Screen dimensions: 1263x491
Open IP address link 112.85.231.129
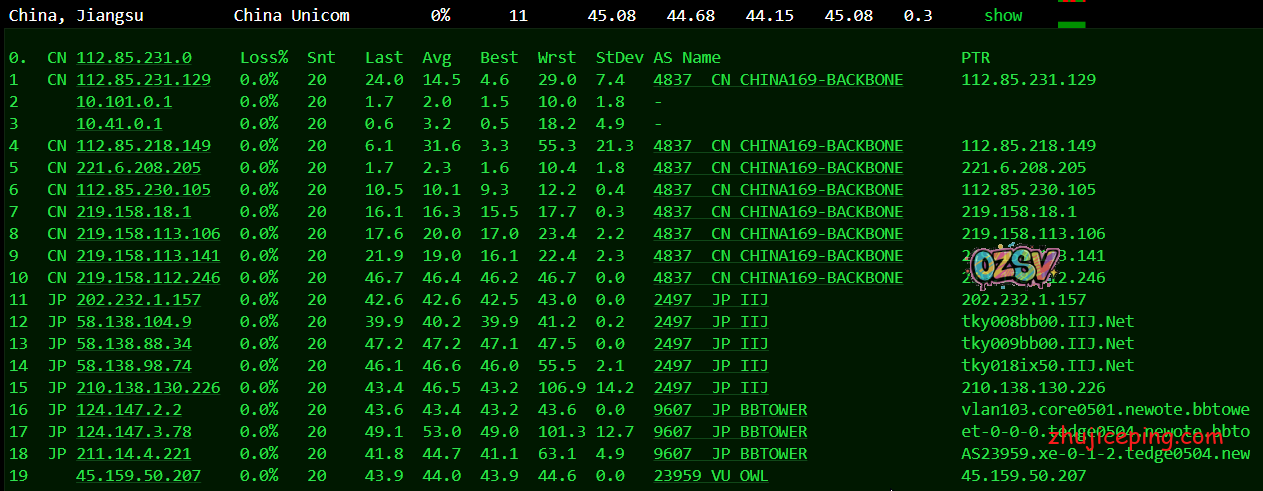(x=143, y=80)
